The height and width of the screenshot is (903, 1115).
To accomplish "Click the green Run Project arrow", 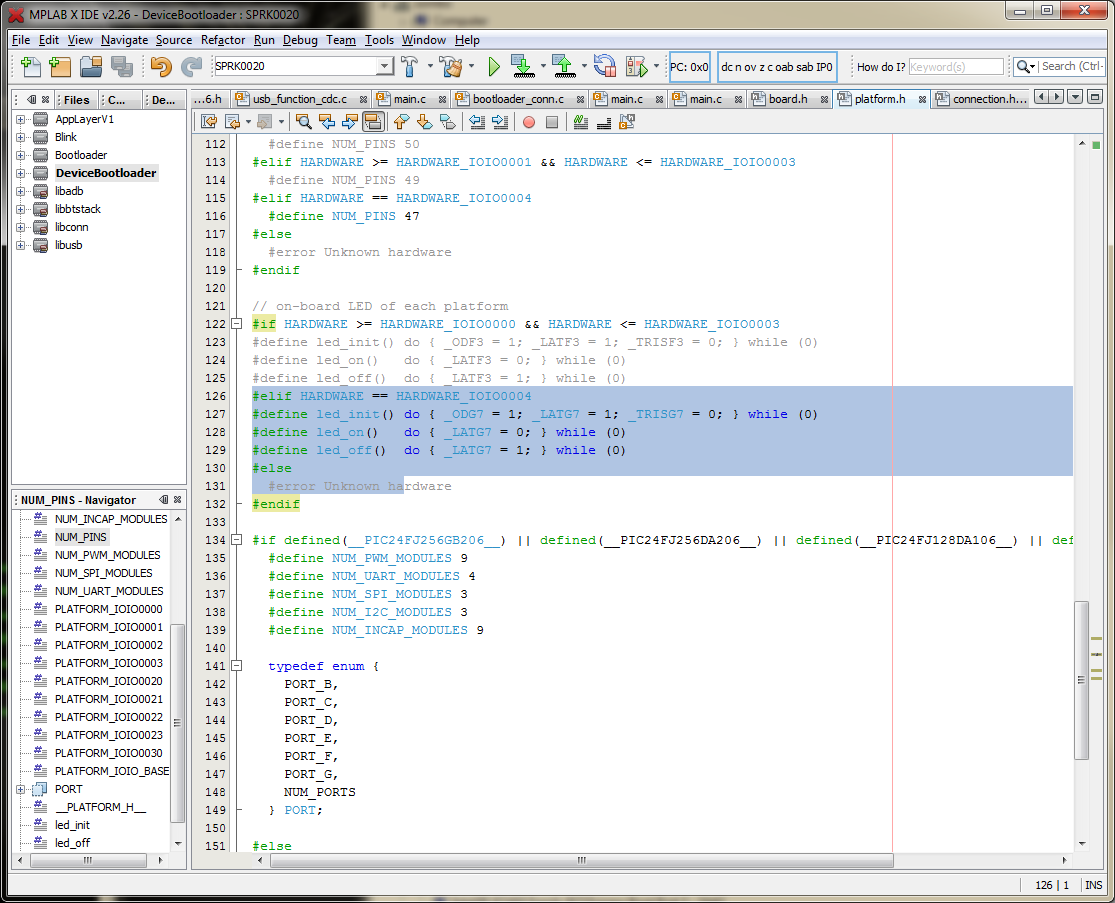I will [494, 67].
